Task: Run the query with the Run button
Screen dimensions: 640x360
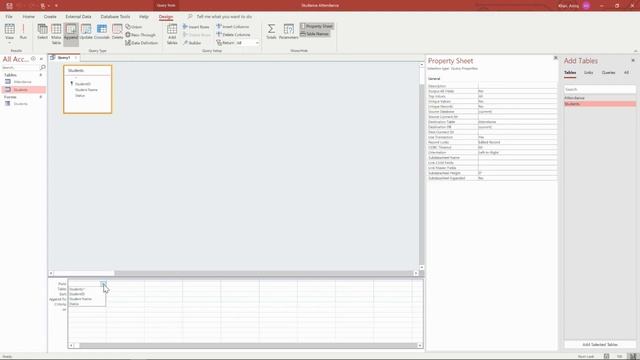Action: [x=23, y=32]
